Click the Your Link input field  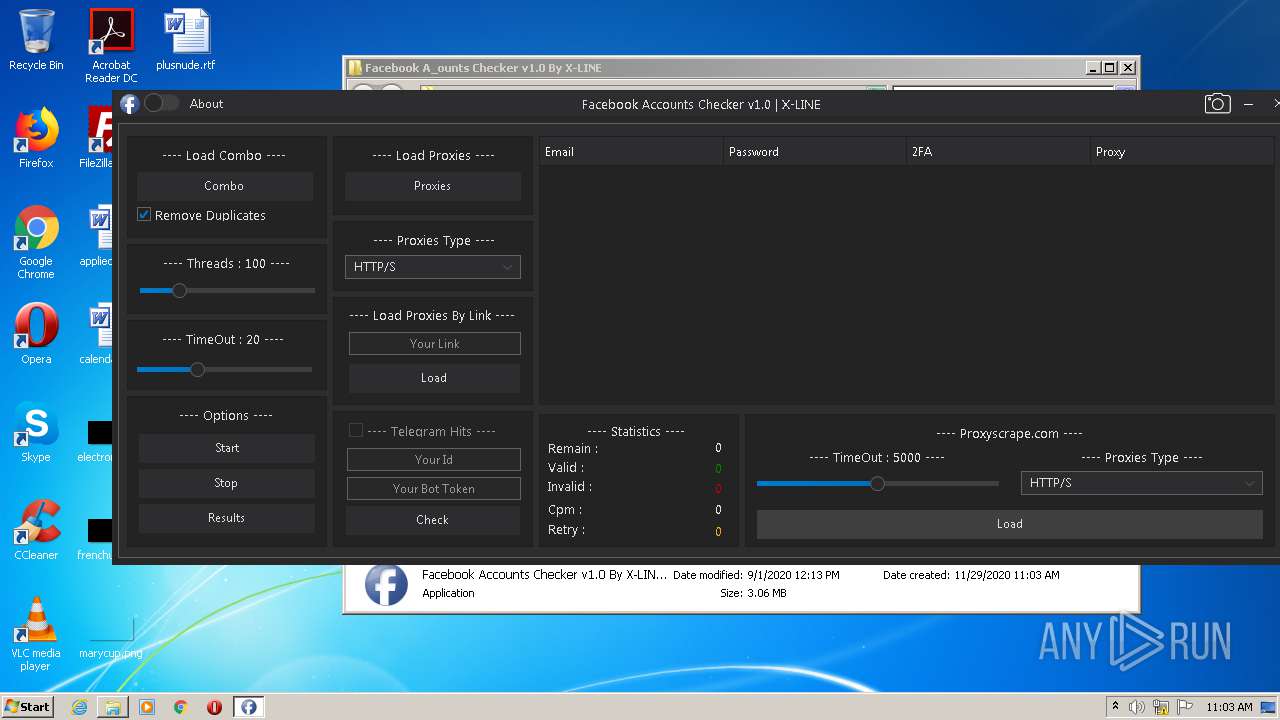tap(435, 344)
